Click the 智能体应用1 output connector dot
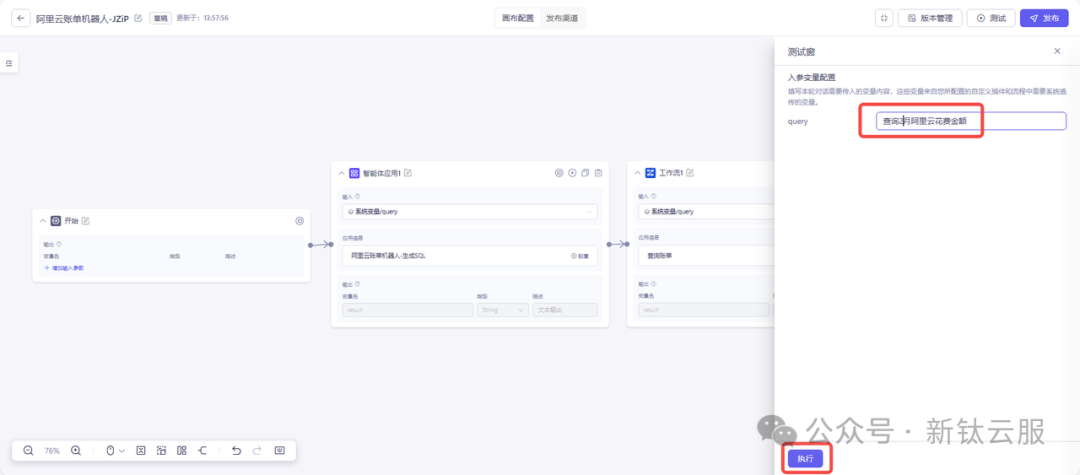Screen dimensions: 1080x475 (610, 244)
